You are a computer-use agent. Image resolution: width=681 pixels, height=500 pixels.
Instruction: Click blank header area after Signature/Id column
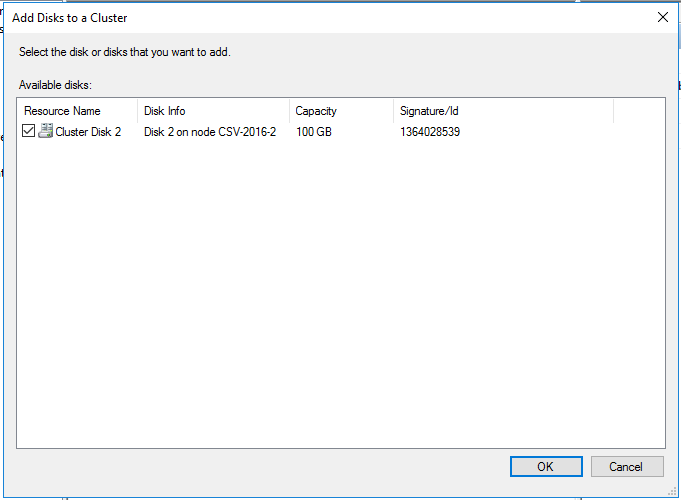coord(638,111)
